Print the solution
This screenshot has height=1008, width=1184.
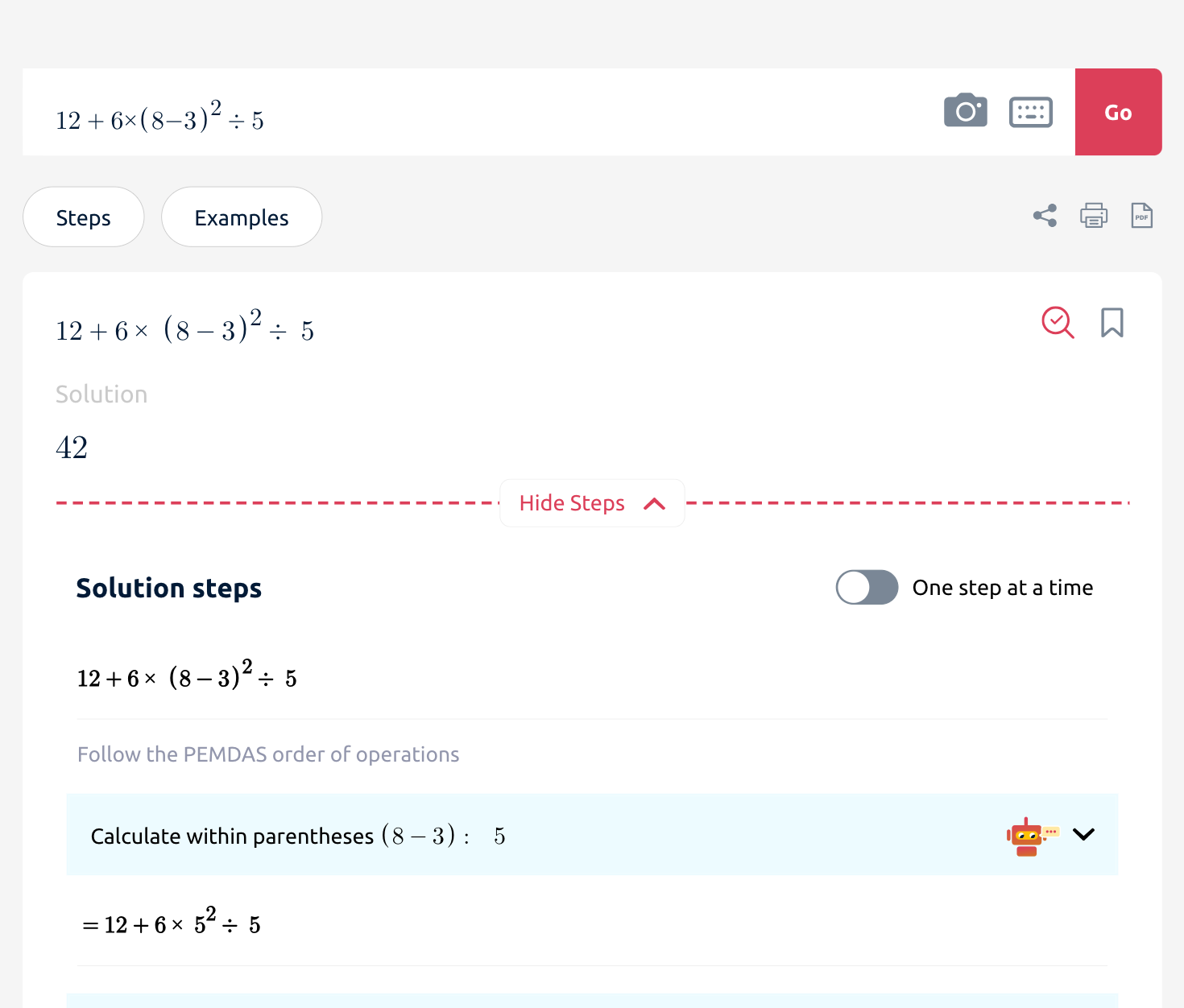click(1093, 215)
